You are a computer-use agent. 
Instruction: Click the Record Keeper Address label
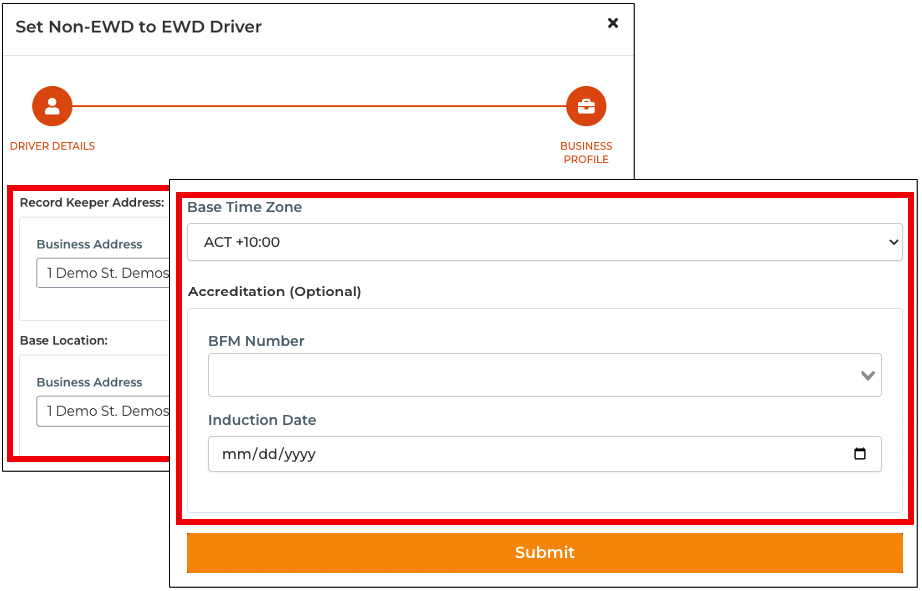pyautogui.click(x=92, y=202)
